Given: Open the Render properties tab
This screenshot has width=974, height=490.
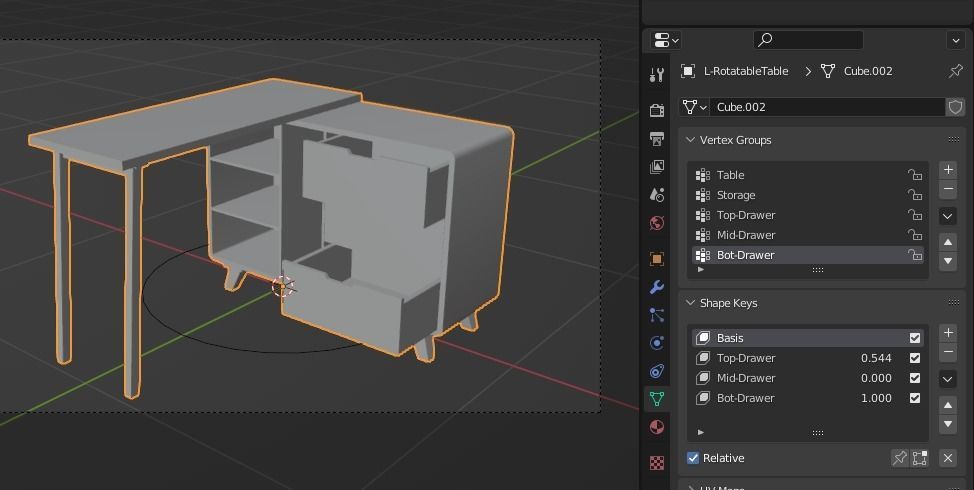Looking at the screenshot, I should click(x=657, y=110).
